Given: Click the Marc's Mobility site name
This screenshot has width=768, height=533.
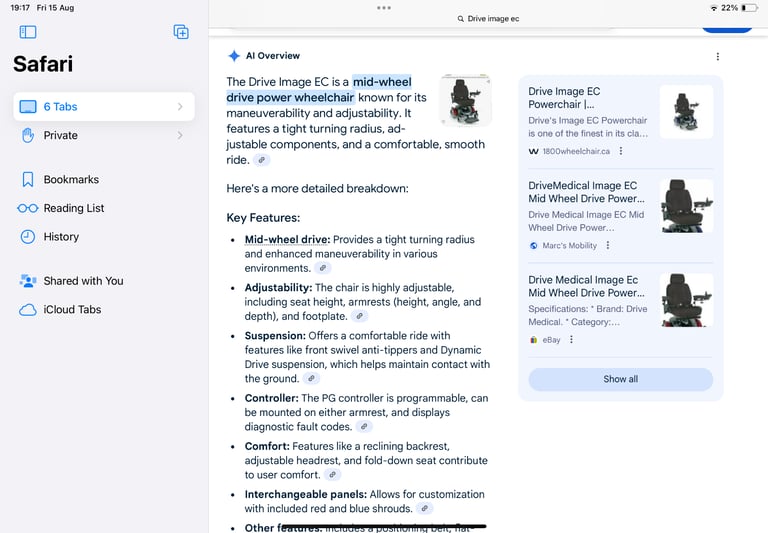Looking at the screenshot, I should point(570,245).
